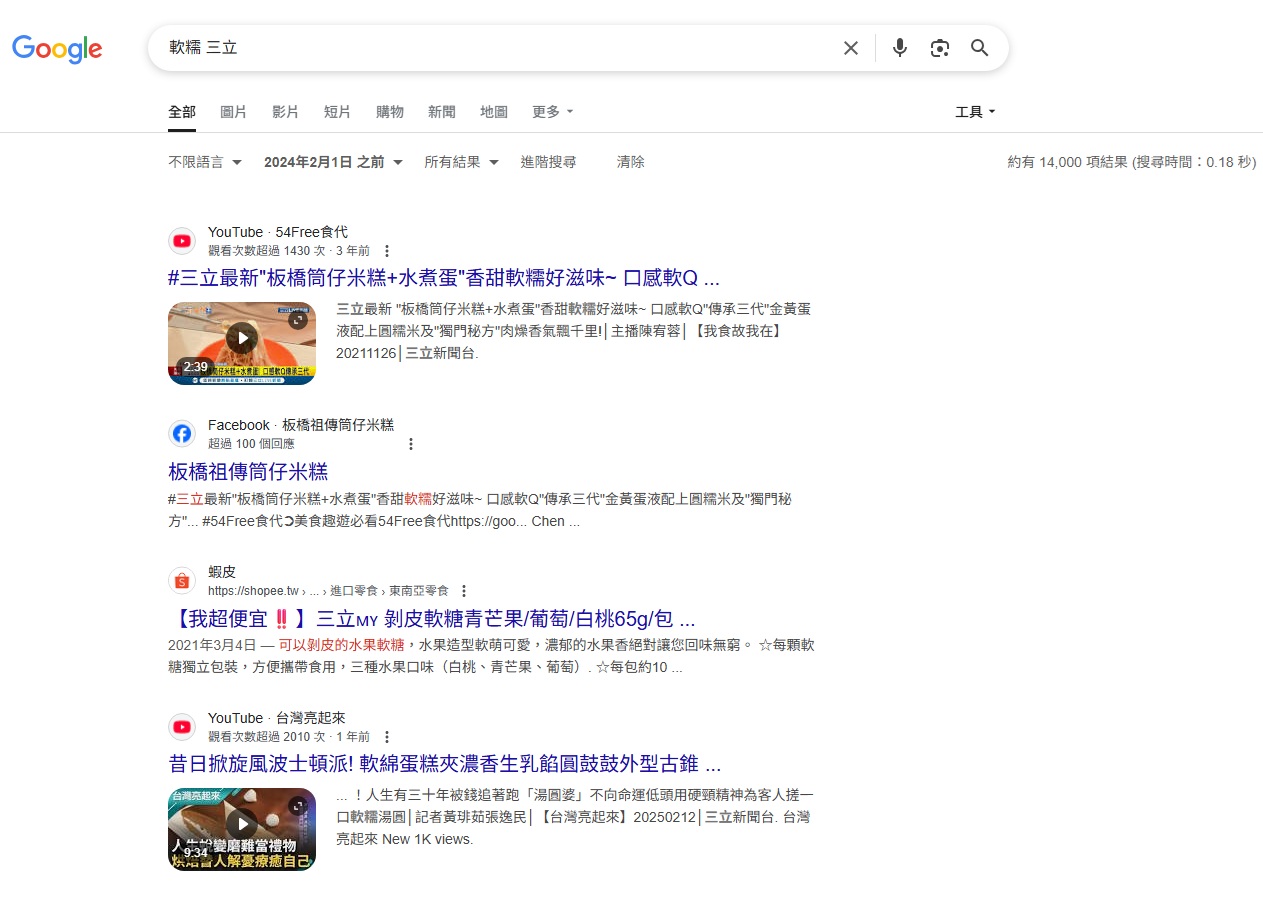Open more options for 台灣亮起來 result
1263x903 pixels.
[387, 737]
